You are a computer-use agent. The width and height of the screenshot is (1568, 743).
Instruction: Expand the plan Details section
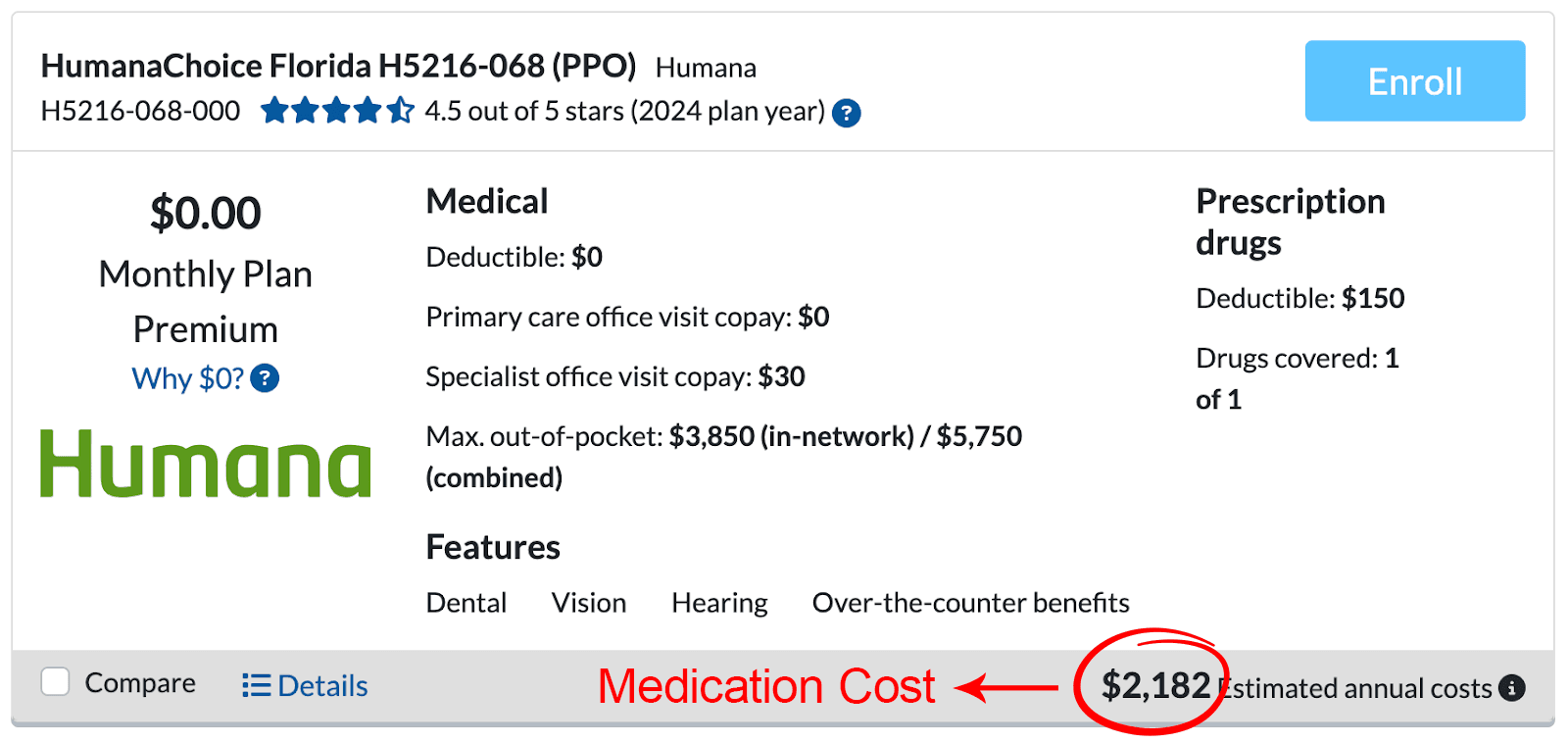pos(323,685)
